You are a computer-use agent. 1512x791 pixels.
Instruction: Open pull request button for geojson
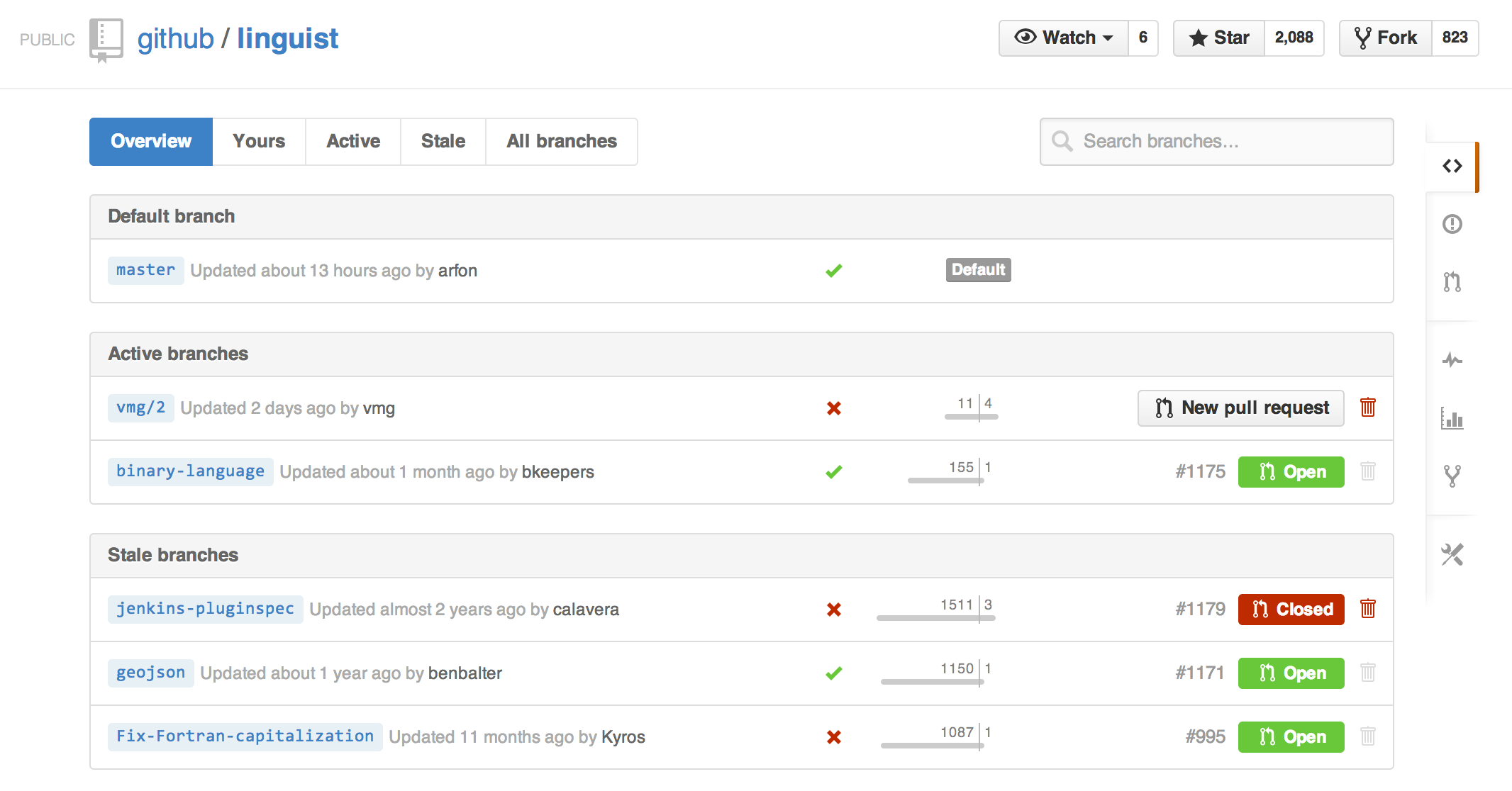[x=1291, y=673]
